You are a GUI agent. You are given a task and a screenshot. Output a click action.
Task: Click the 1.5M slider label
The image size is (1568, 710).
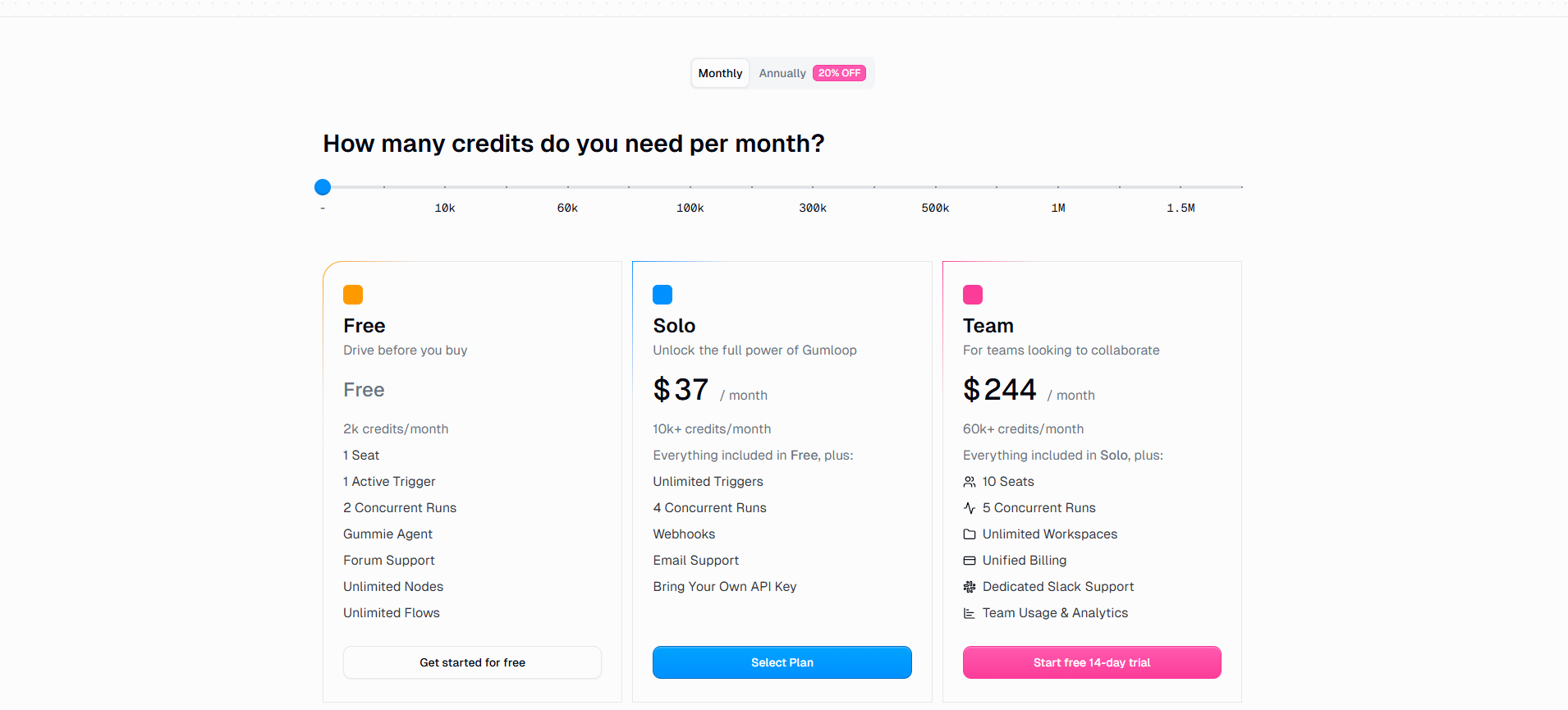(x=1181, y=208)
